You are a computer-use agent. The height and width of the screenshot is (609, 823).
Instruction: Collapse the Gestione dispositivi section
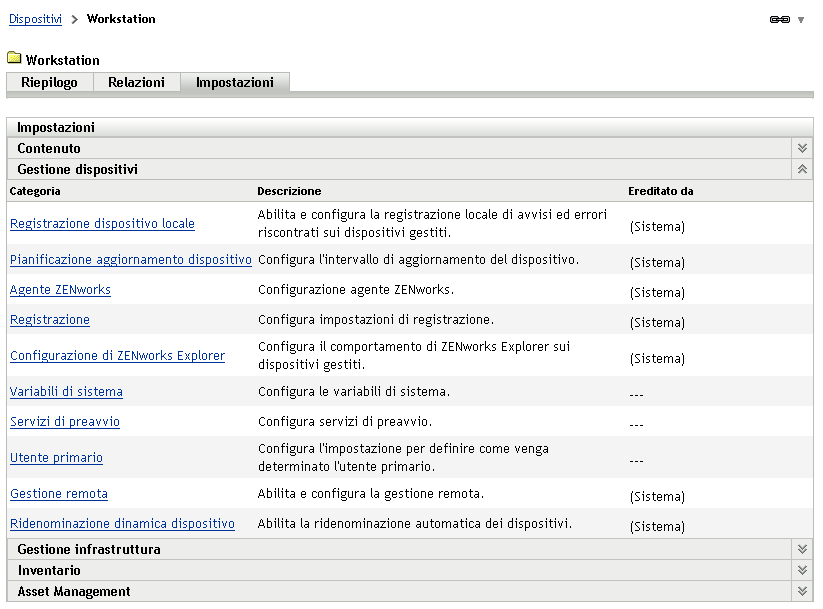coord(801,168)
